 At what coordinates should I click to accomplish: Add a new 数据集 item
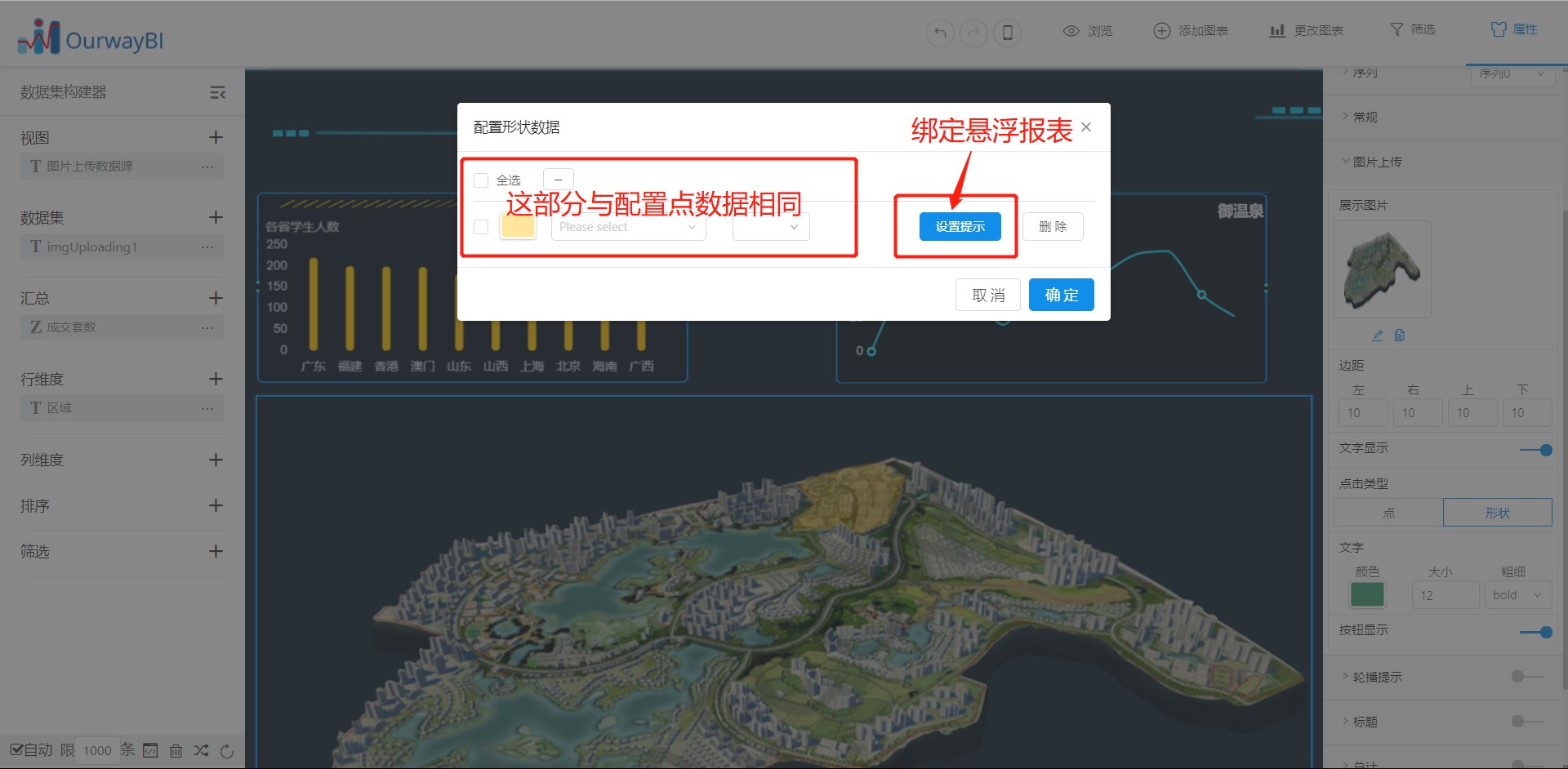[x=216, y=217]
